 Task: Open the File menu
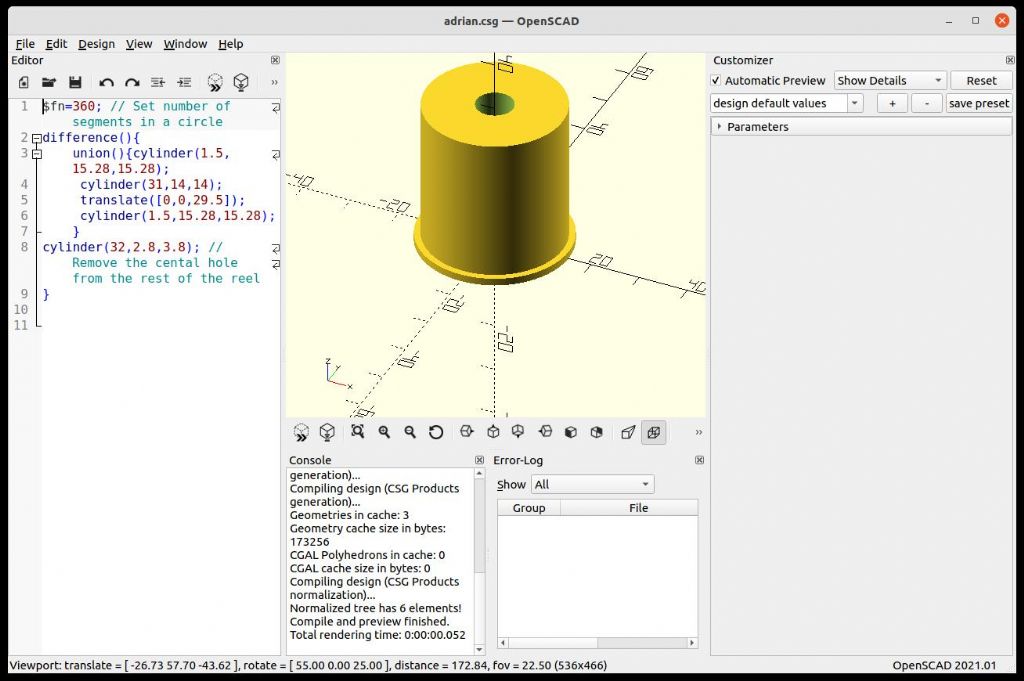[x=25, y=44]
